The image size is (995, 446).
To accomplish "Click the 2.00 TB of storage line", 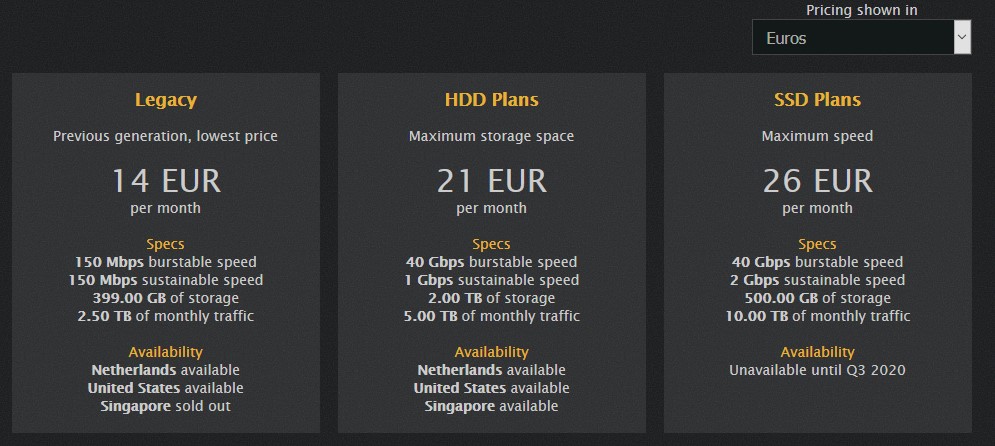I will point(492,298).
